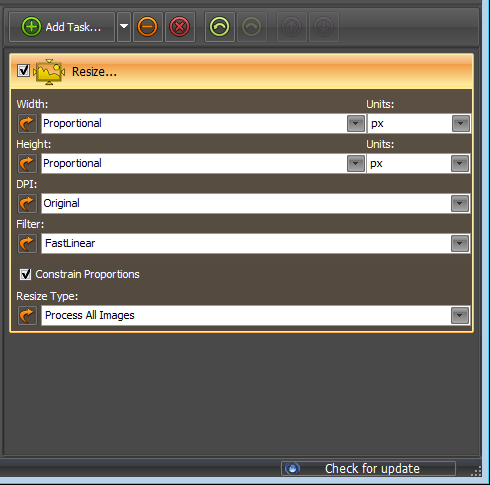Disable the Resize task checkbox

23,71
